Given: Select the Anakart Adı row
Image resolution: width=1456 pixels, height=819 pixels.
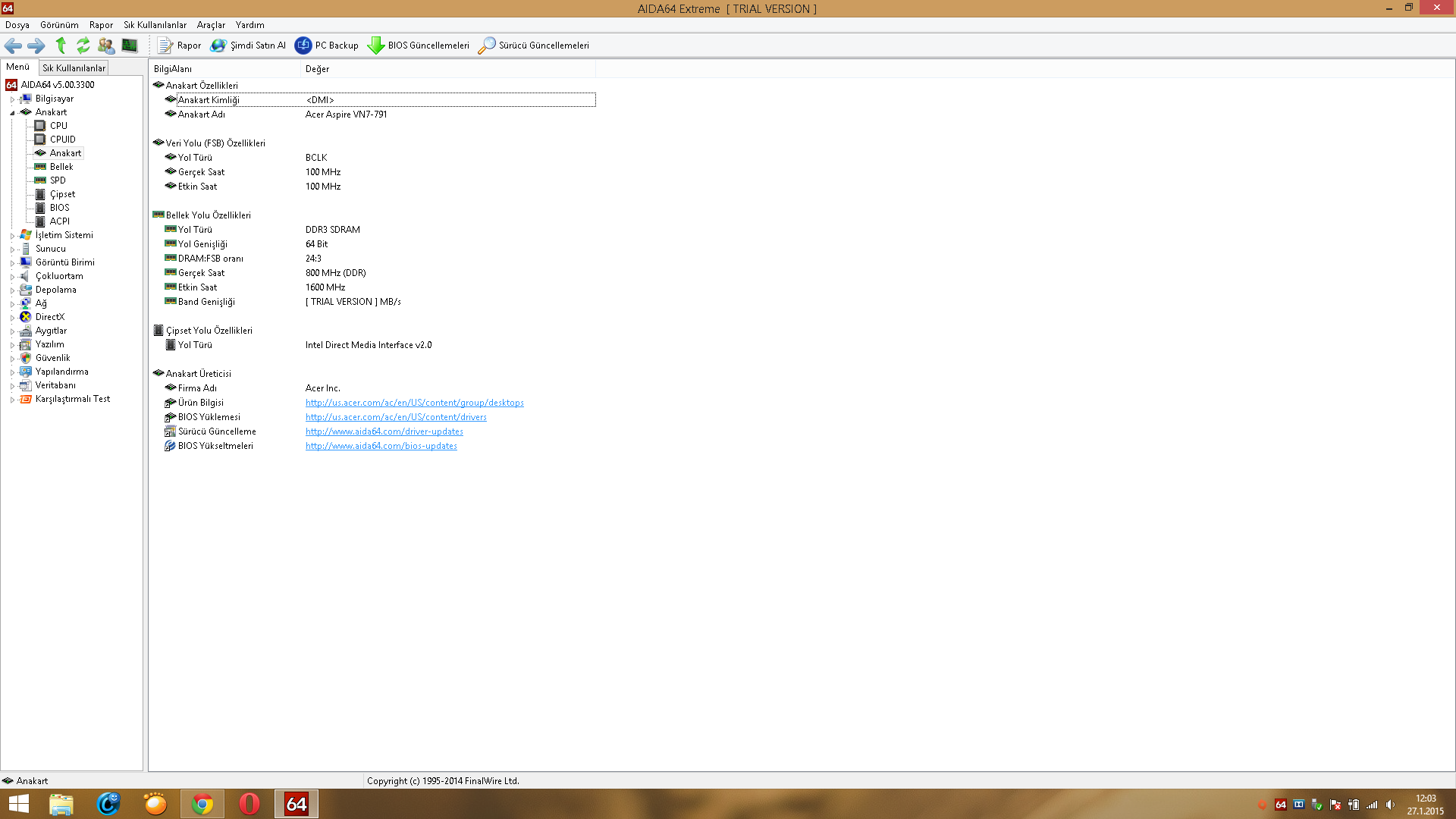Looking at the screenshot, I should (373, 115).
